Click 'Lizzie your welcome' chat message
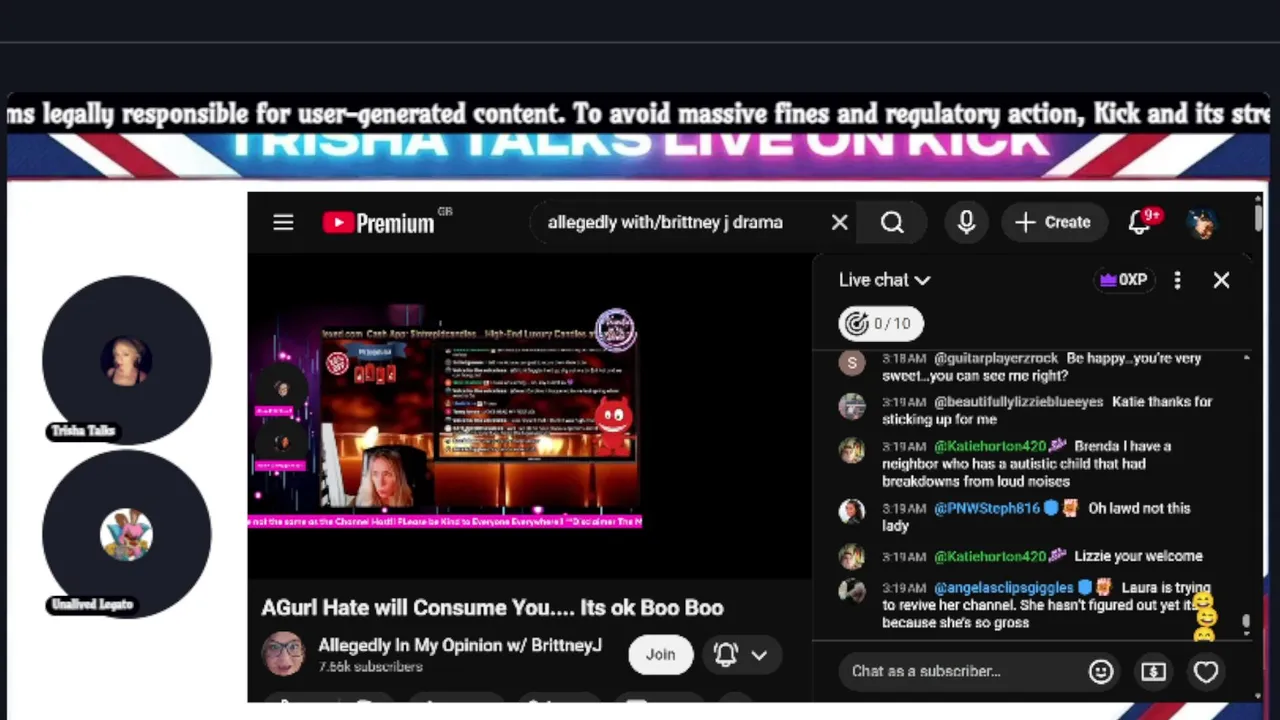Image resolution: width=1280 pixels, height=720 pixels. coord(1138,556)
